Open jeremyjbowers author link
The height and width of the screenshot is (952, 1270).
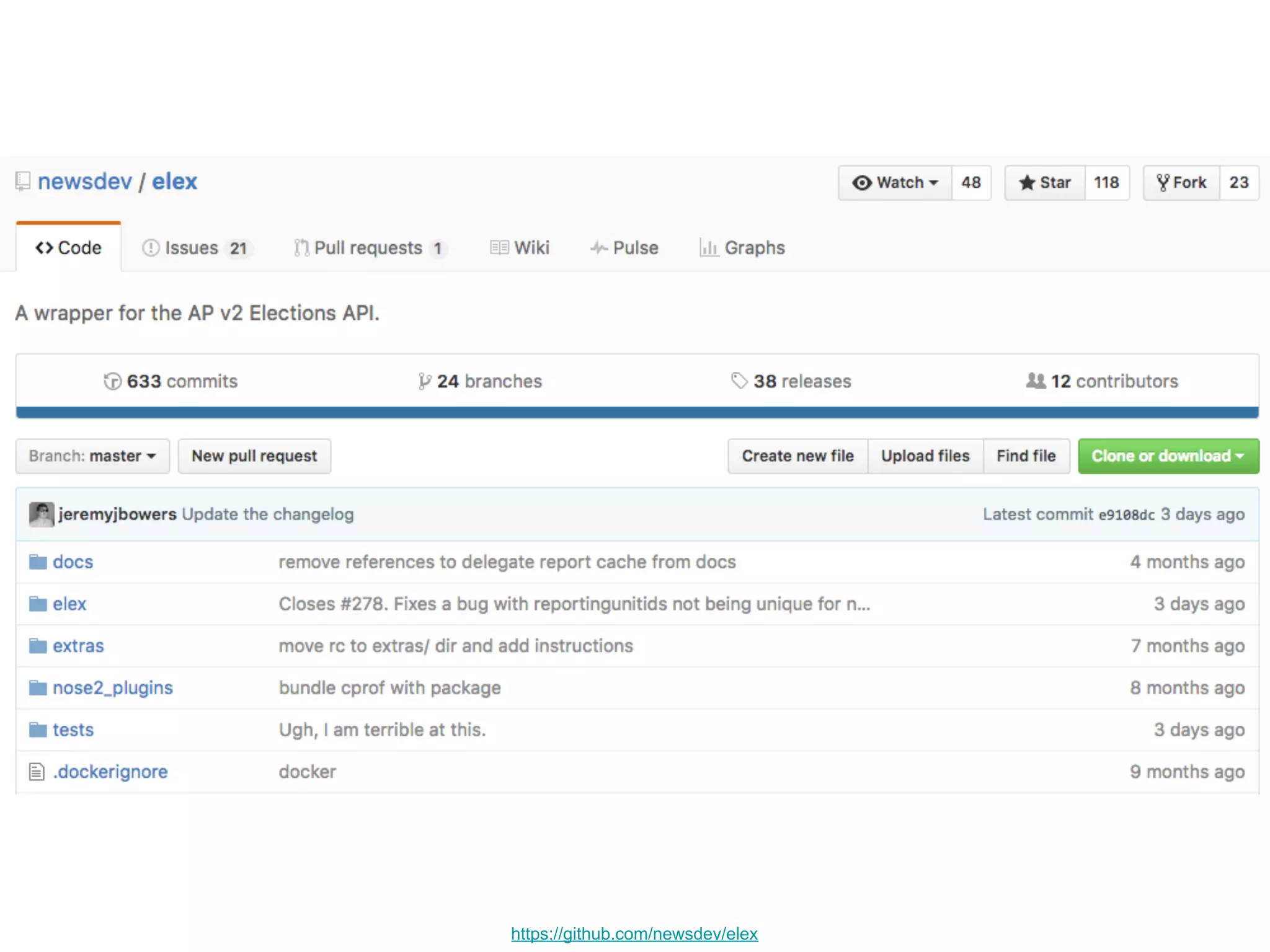117,514
